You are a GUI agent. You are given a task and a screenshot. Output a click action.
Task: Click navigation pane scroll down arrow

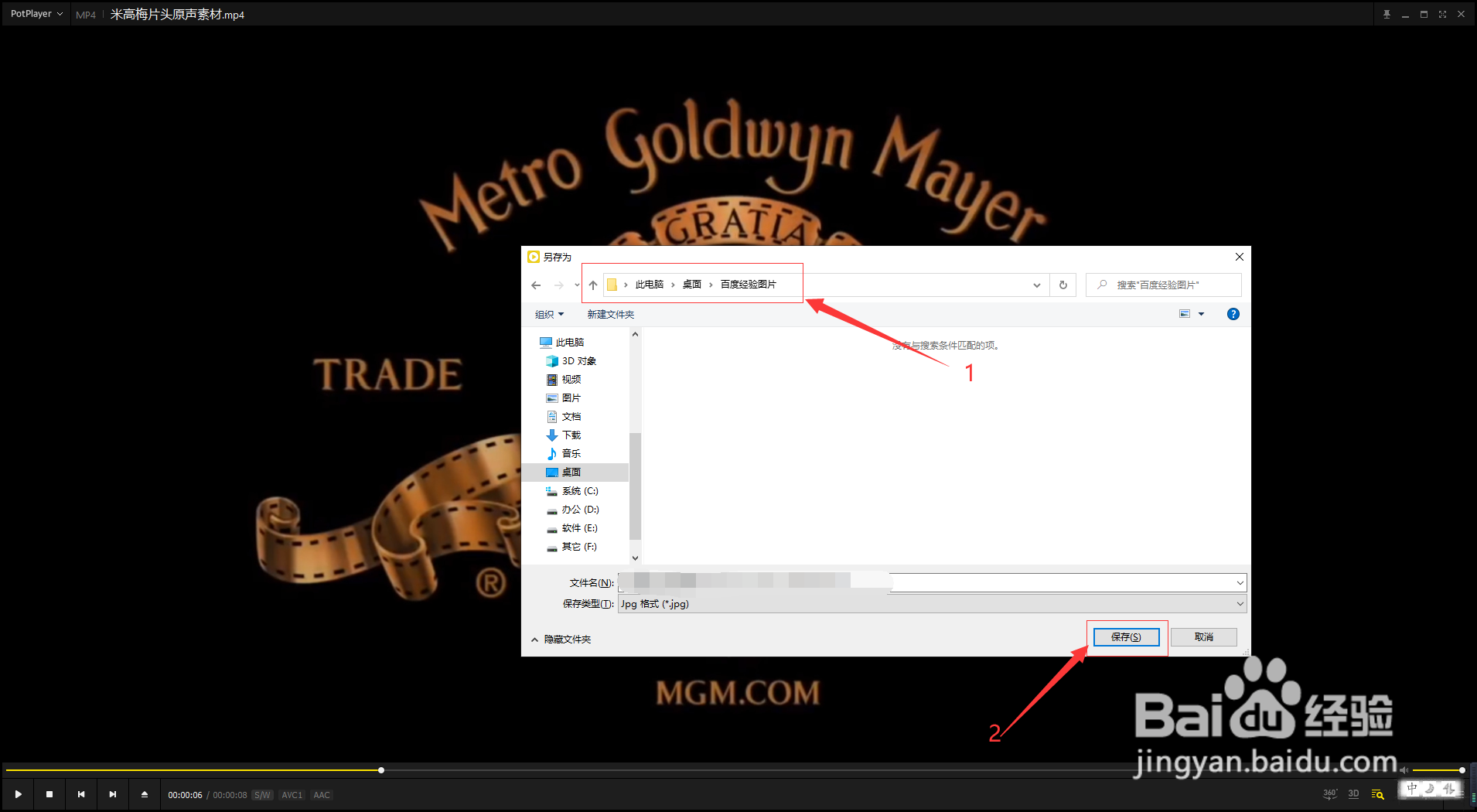point(635,558)
